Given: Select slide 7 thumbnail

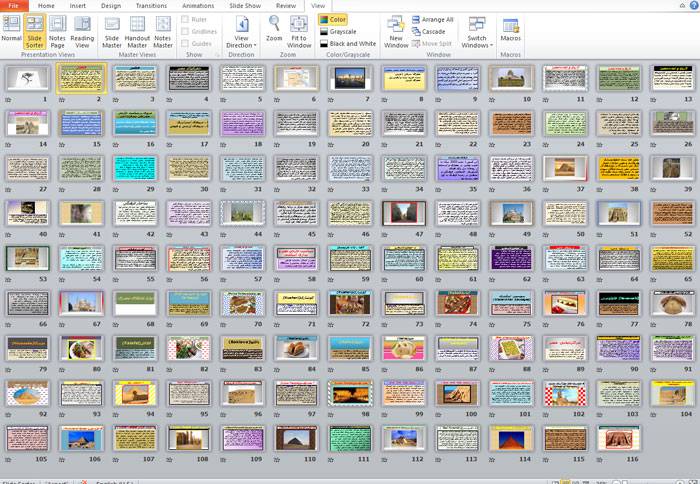Looking at the screenshot, I should click(350, 78).
